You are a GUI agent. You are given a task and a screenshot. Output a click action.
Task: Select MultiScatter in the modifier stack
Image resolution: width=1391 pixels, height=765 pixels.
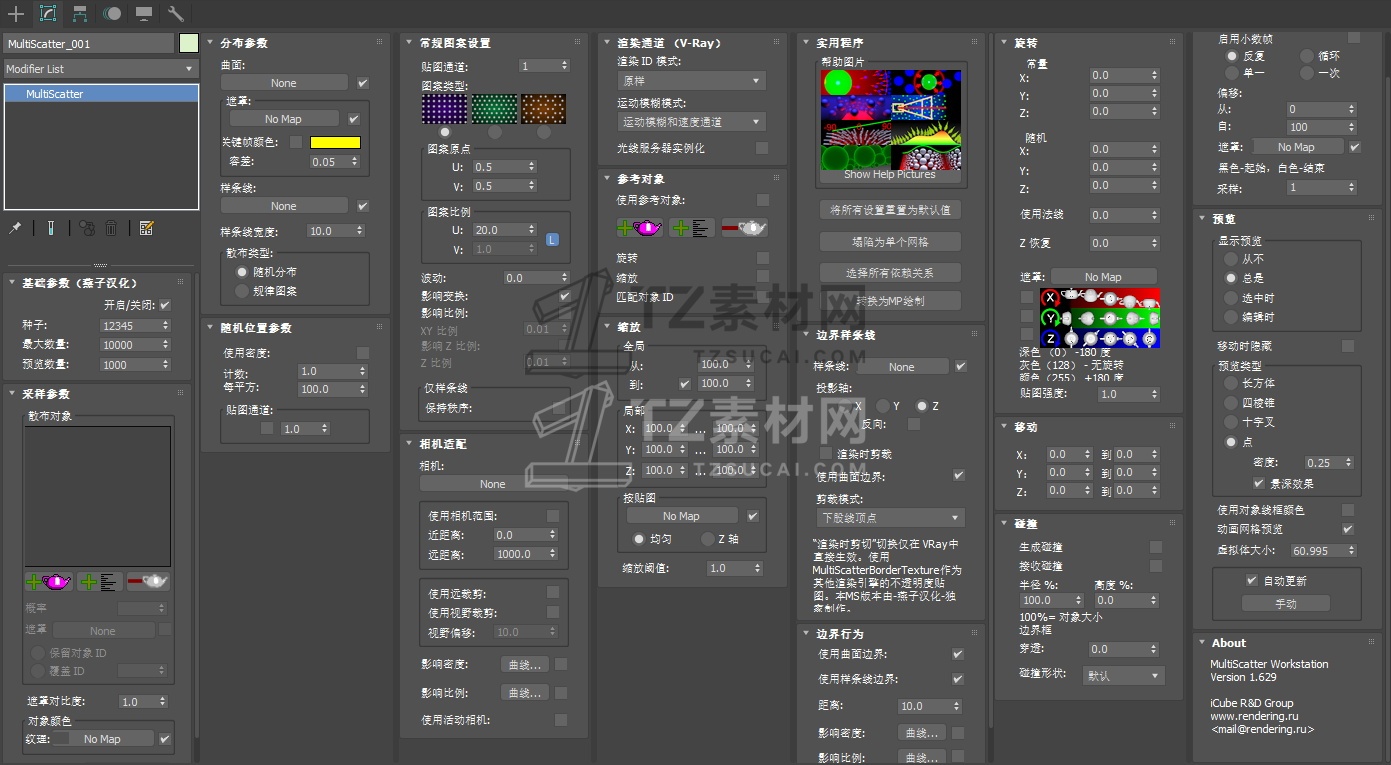tap(101, 94)
